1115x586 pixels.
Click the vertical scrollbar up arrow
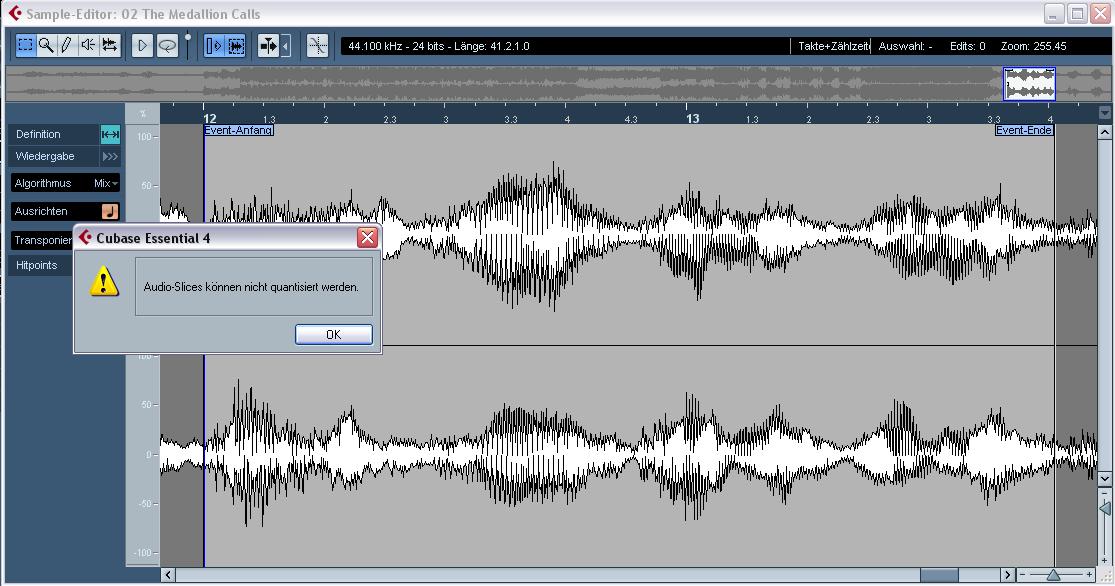tap(1104, 132)
